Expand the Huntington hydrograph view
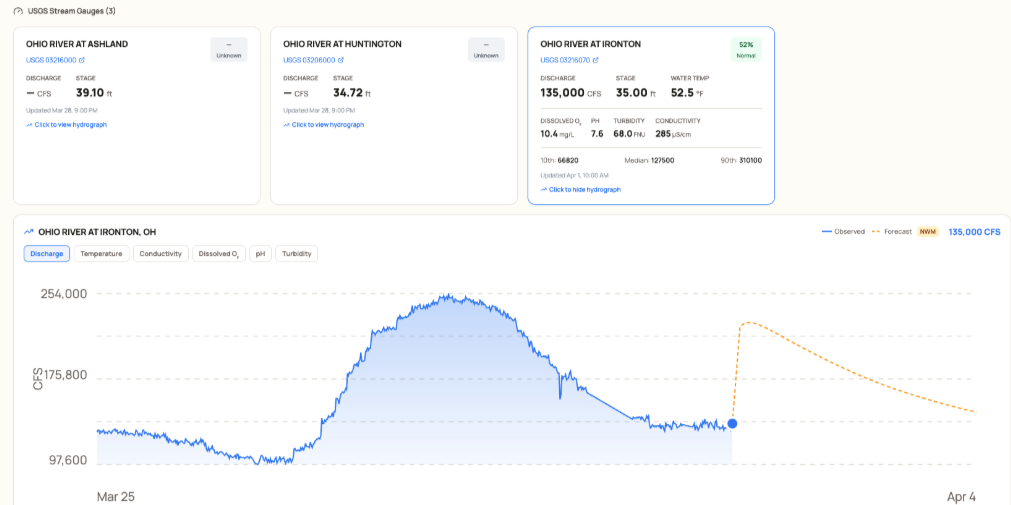Image resolution: width=1011 pixels, height=505 pixels. point(327,125)
